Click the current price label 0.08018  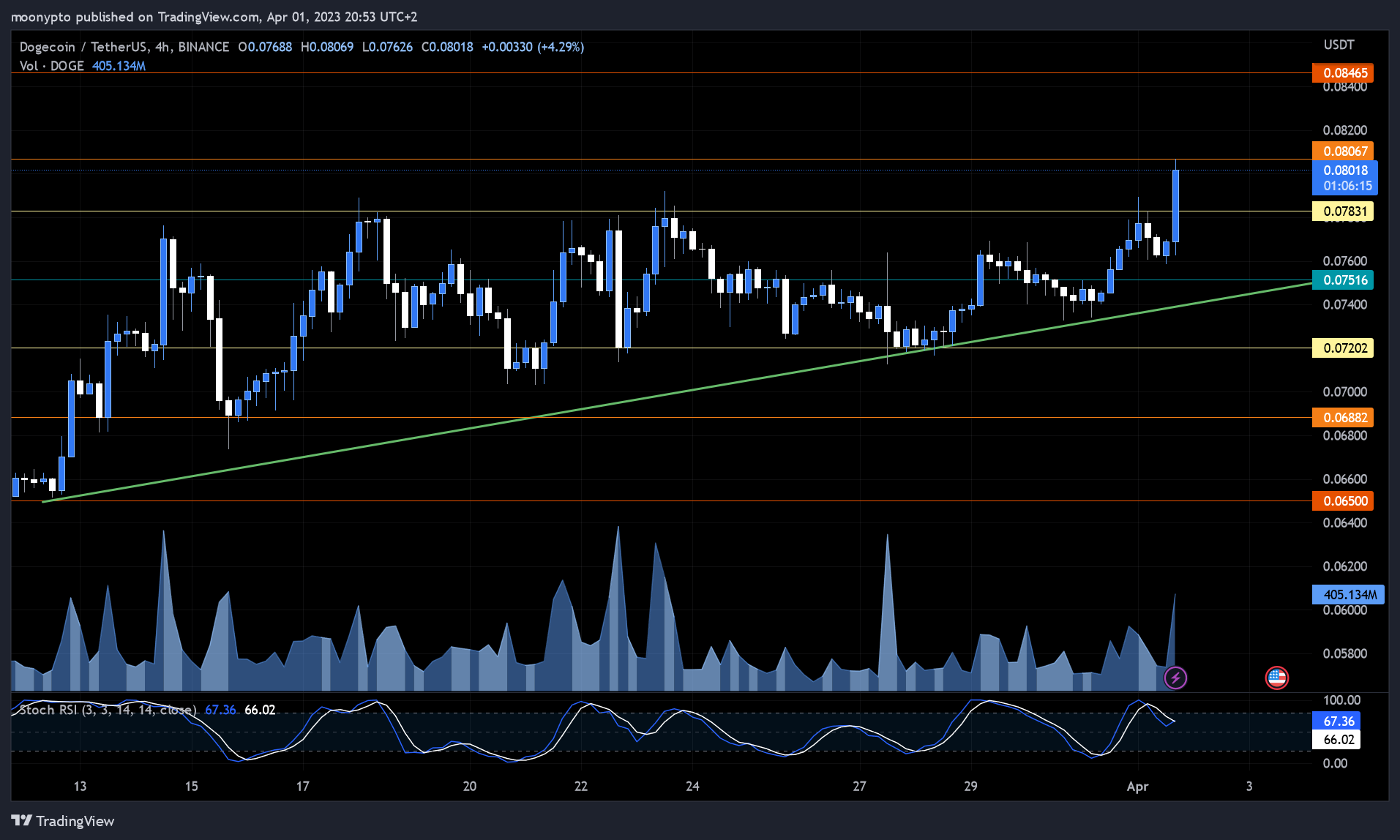click(x=1345, y=170)
